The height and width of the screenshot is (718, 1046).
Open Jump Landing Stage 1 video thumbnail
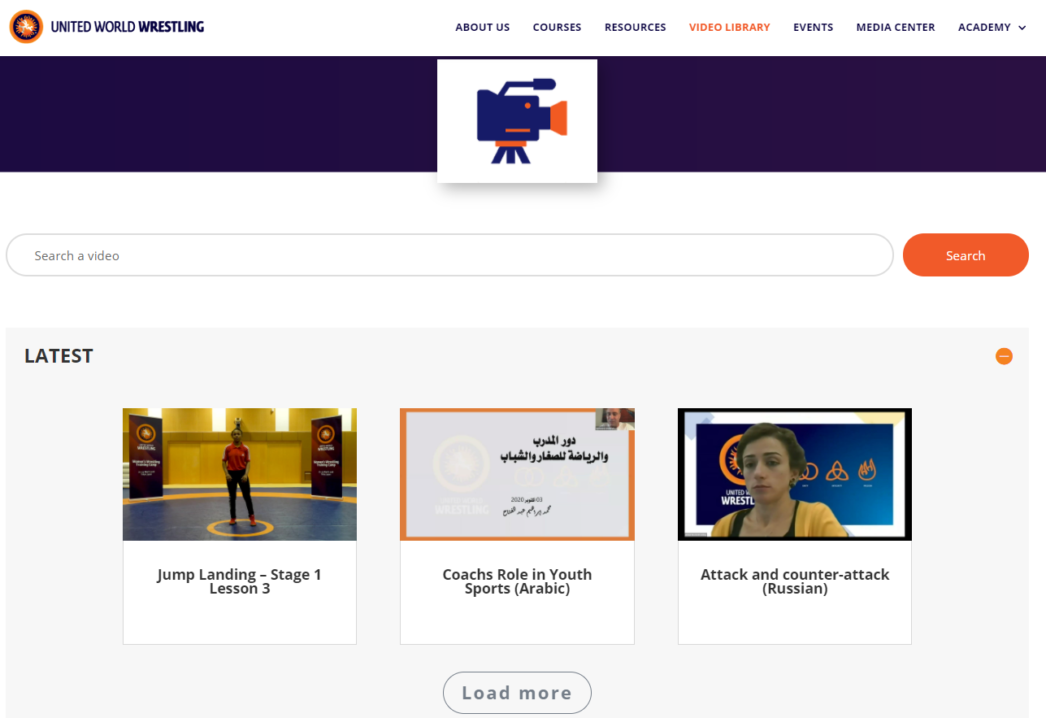239,474
